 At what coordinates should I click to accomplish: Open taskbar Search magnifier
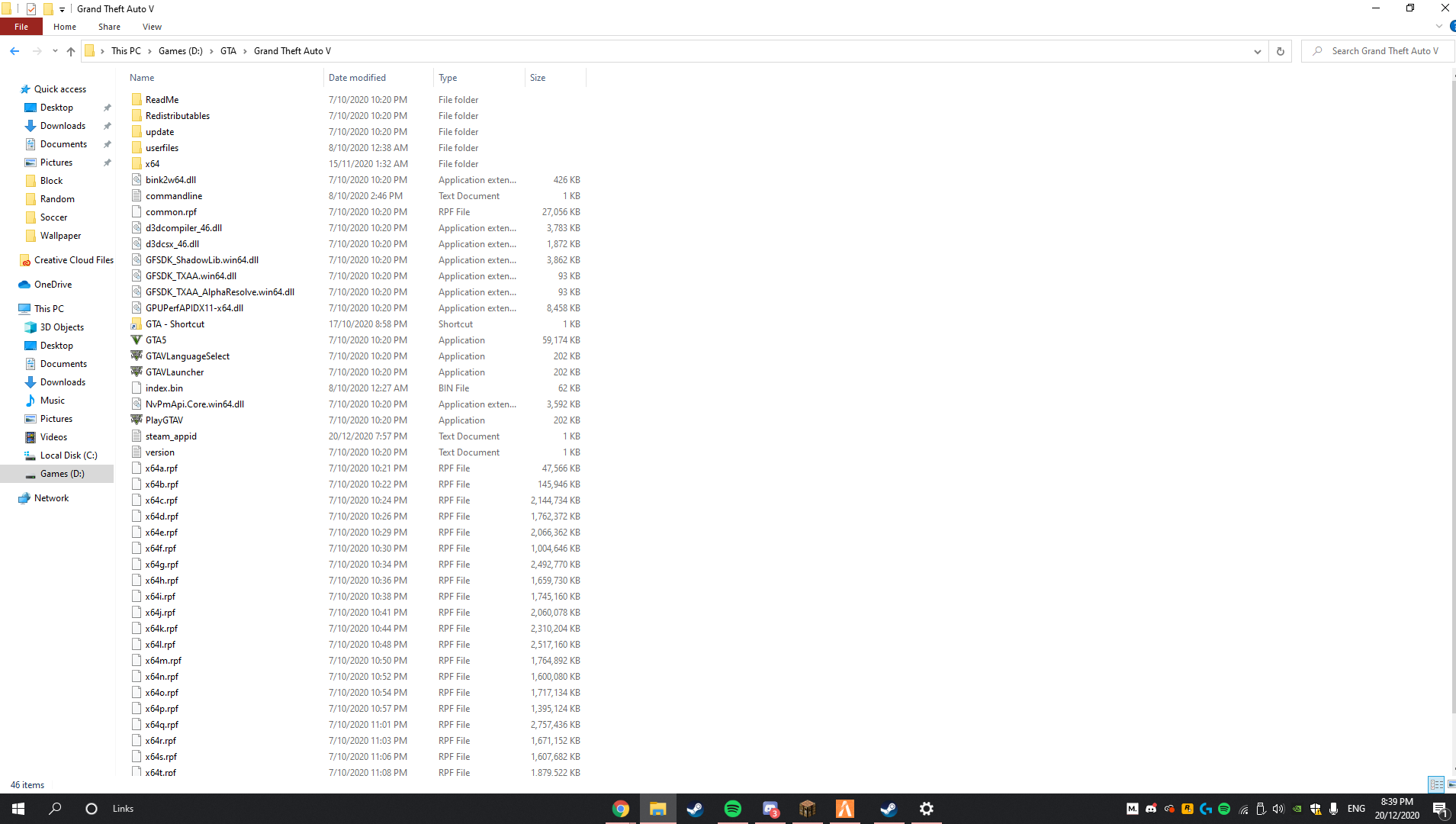55,809
